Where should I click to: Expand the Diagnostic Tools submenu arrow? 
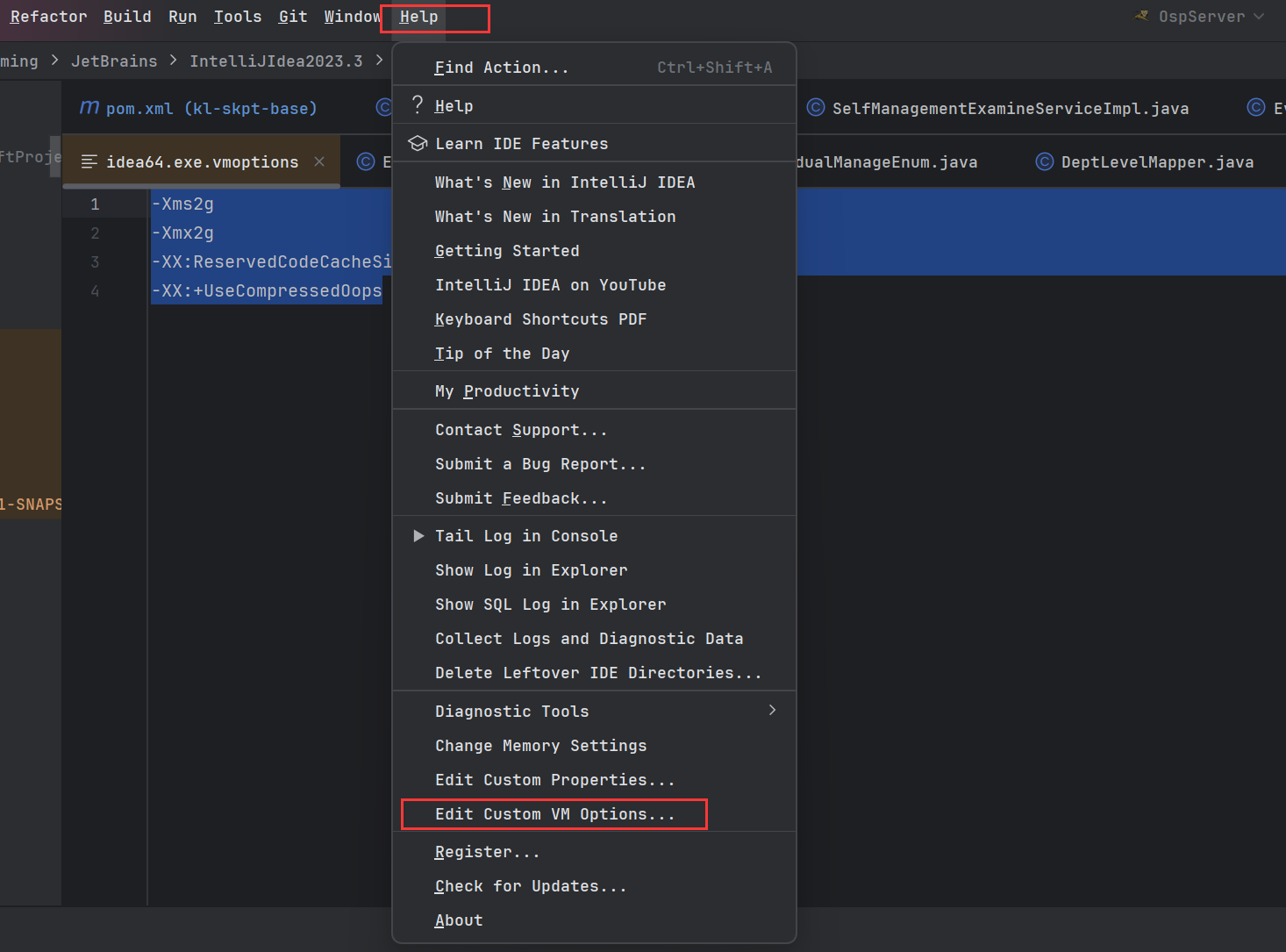(x=772, y=711)
